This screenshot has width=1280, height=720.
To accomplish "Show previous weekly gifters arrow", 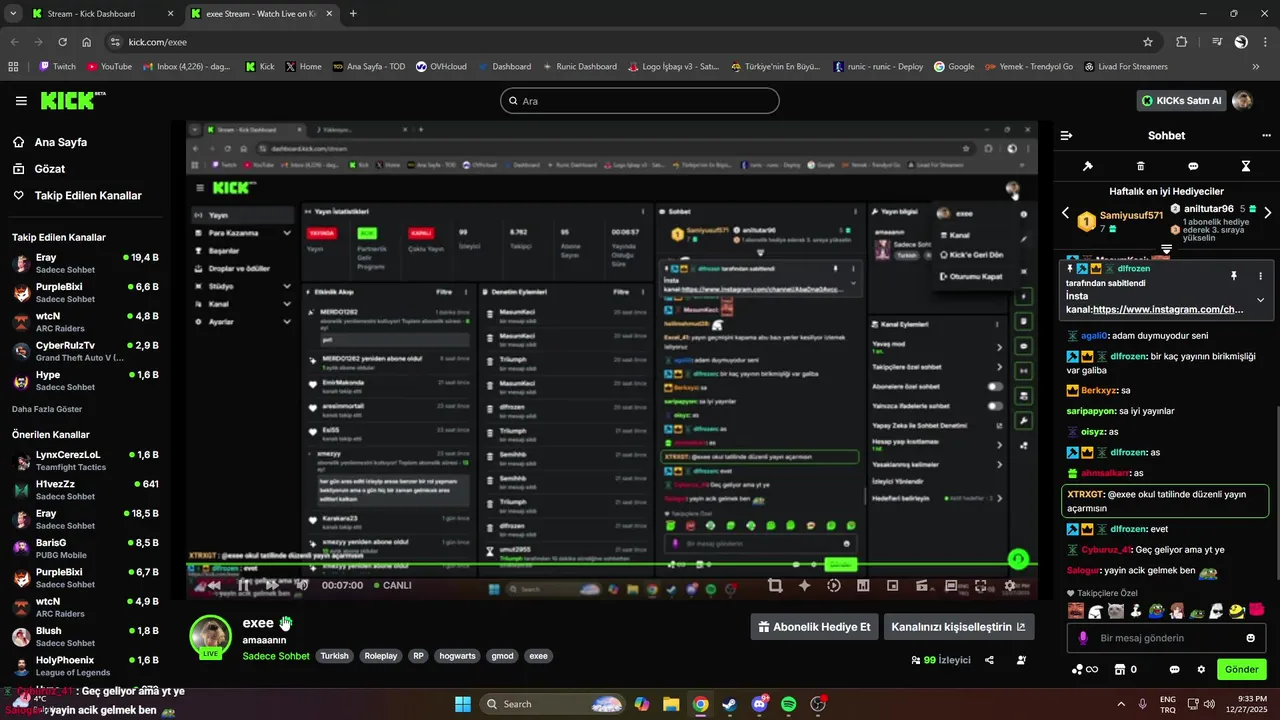I will coord(1066,213).
